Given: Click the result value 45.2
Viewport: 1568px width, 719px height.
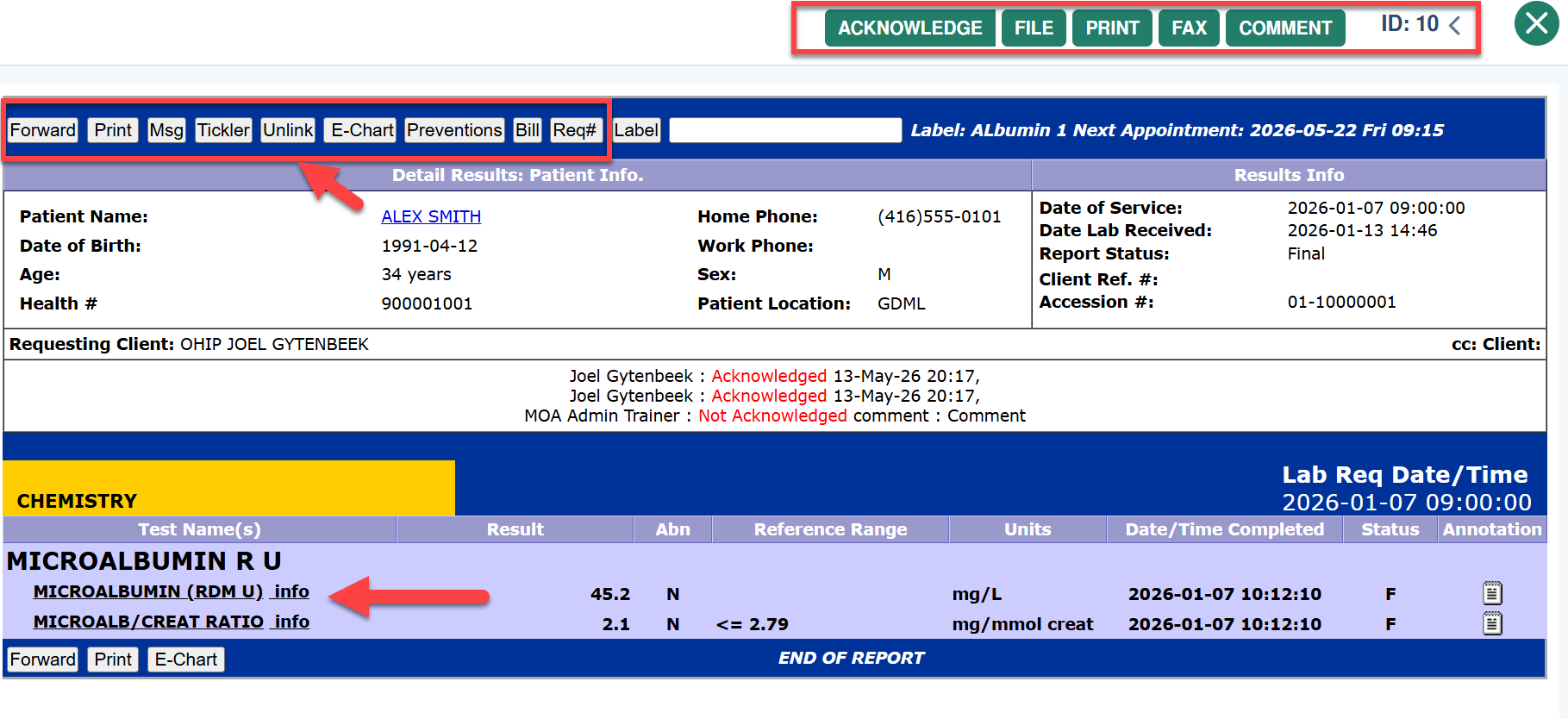Looking at the screenshot, I should pos(610,594).
